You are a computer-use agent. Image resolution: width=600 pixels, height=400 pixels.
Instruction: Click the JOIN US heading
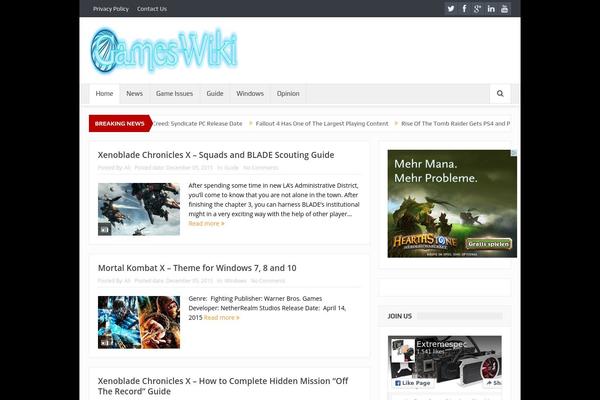[400, 316]
